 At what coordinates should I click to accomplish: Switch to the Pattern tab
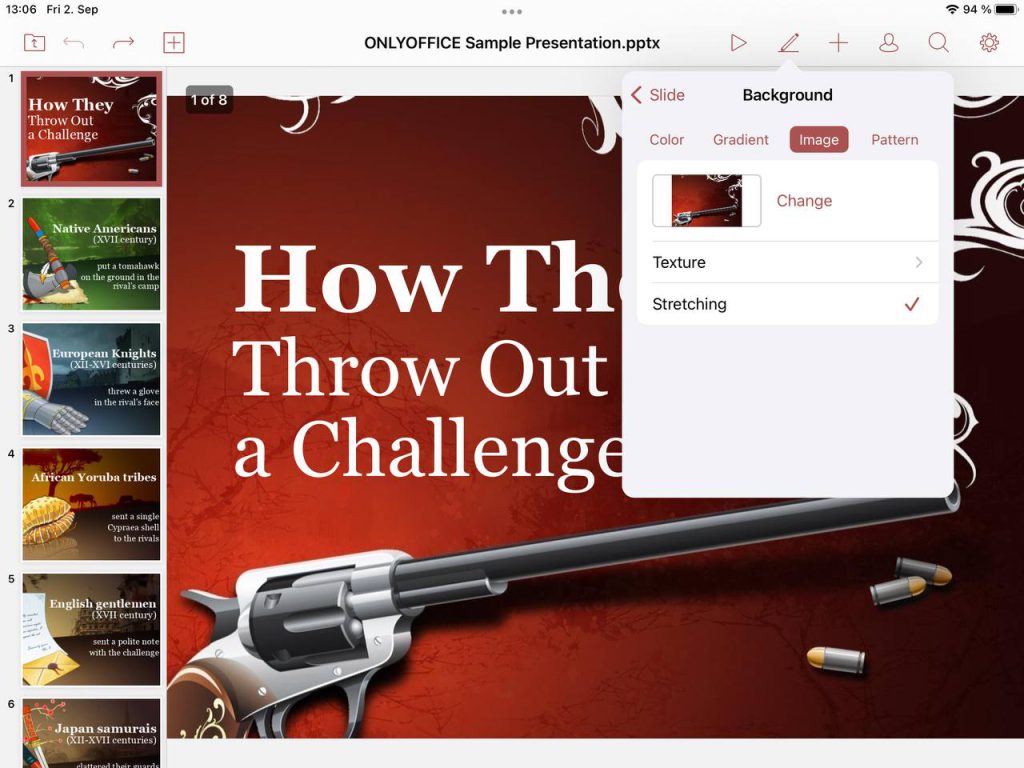pos(895,140)
